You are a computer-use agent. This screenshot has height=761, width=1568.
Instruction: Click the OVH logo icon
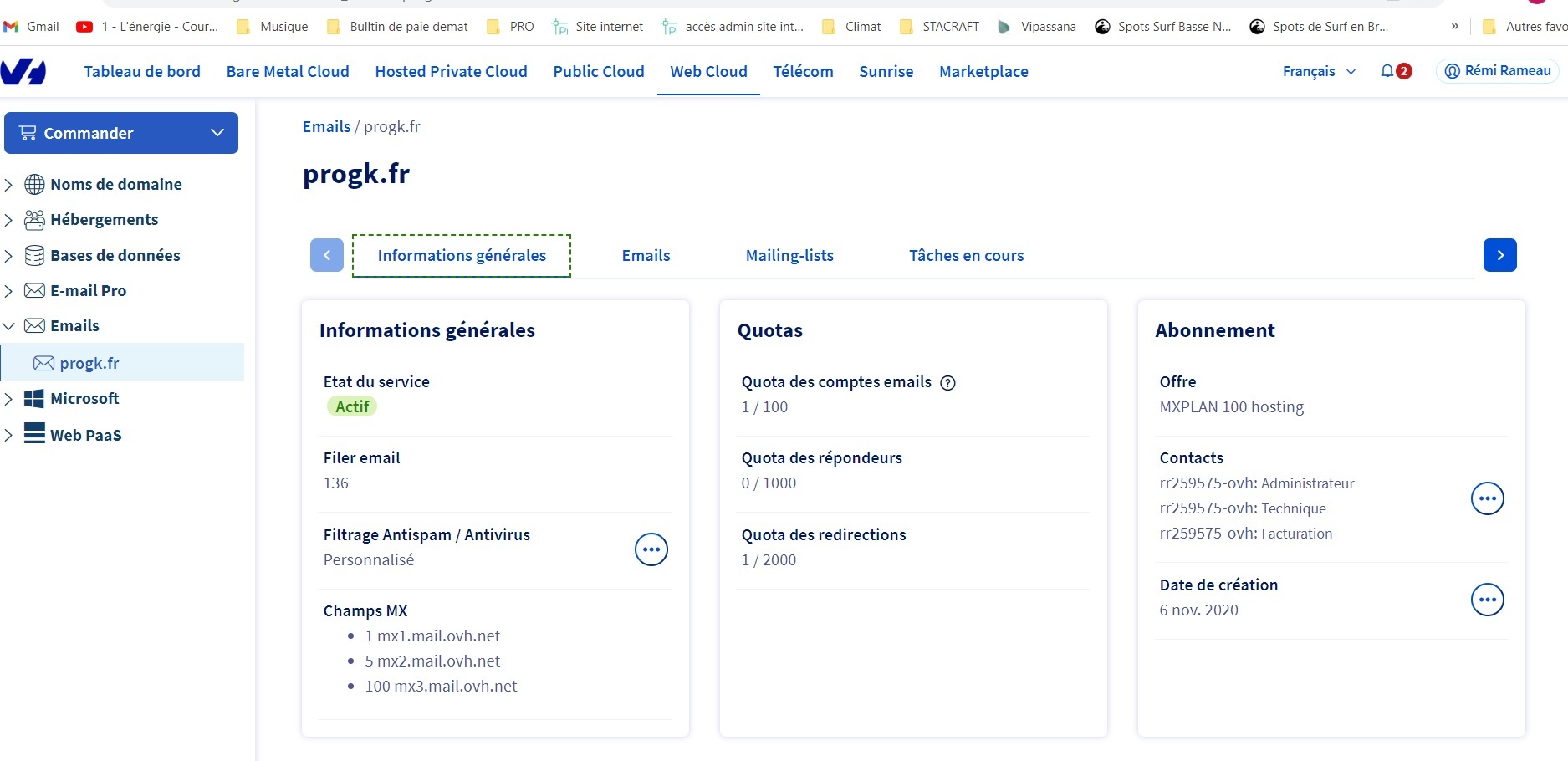(23, 72)
